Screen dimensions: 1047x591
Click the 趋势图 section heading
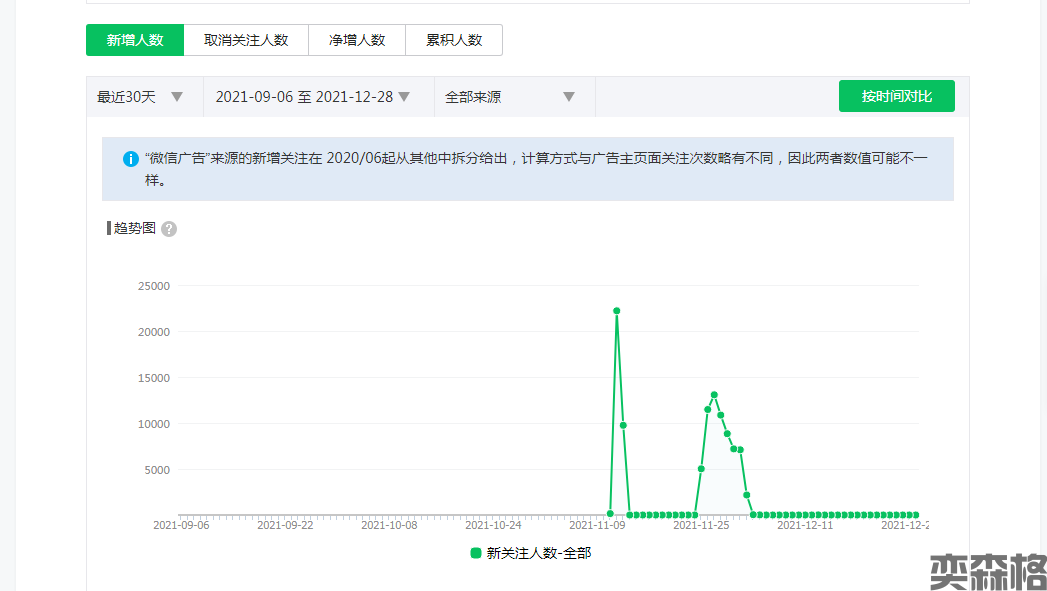click(135, 228)
